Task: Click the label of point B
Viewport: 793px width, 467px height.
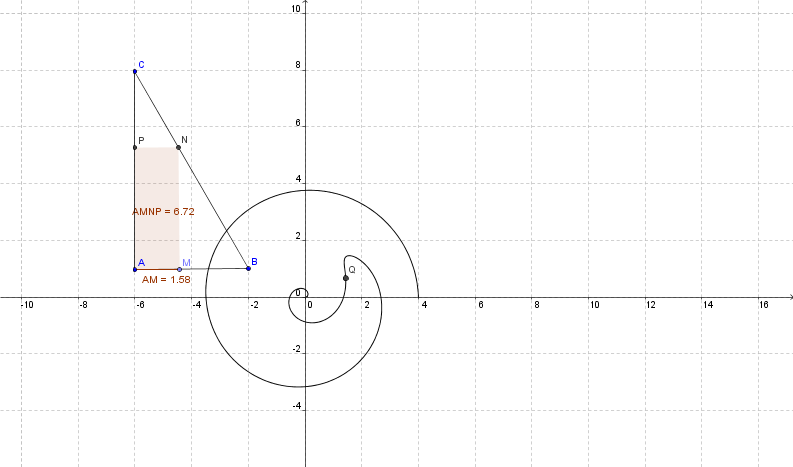Action: click(254, 262)
